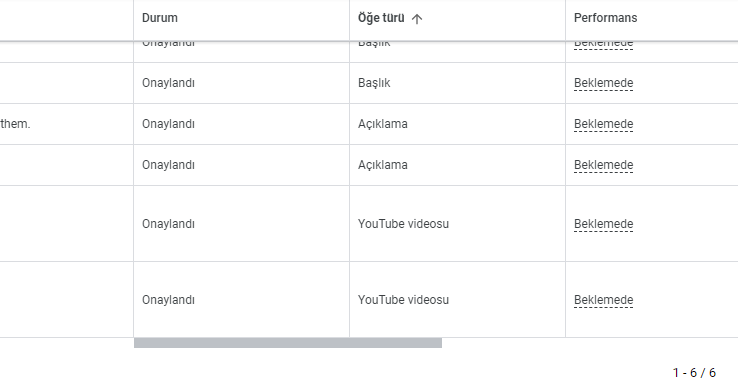
Task: Click Onaylandı status in the Başlık row
Action: tap(168, 83)
